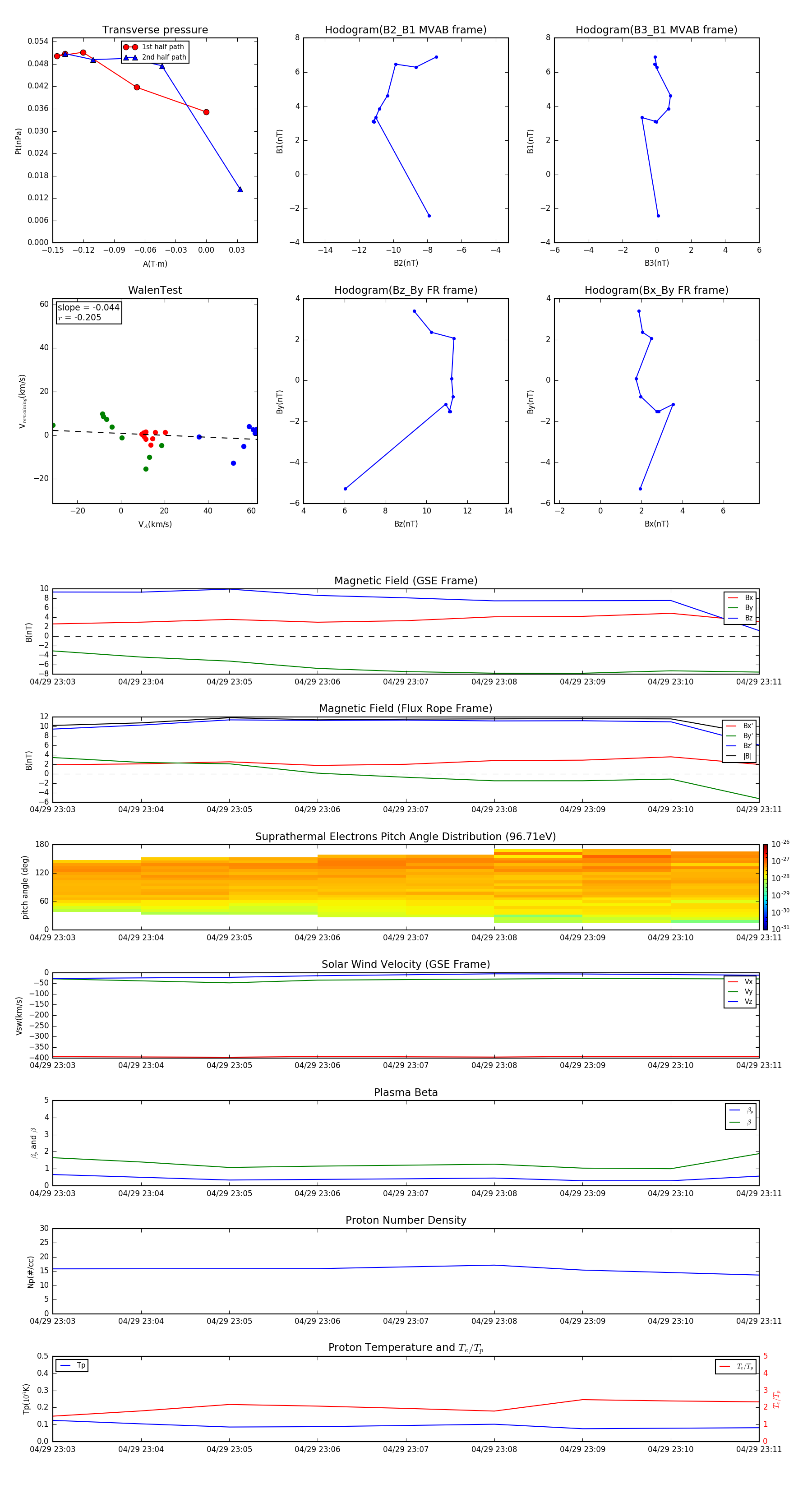Click the lowest blue triangle in Transverse pressure plot
Image resolution: width=812 pixels, height=1489 pixels.
tap(240, 190)
